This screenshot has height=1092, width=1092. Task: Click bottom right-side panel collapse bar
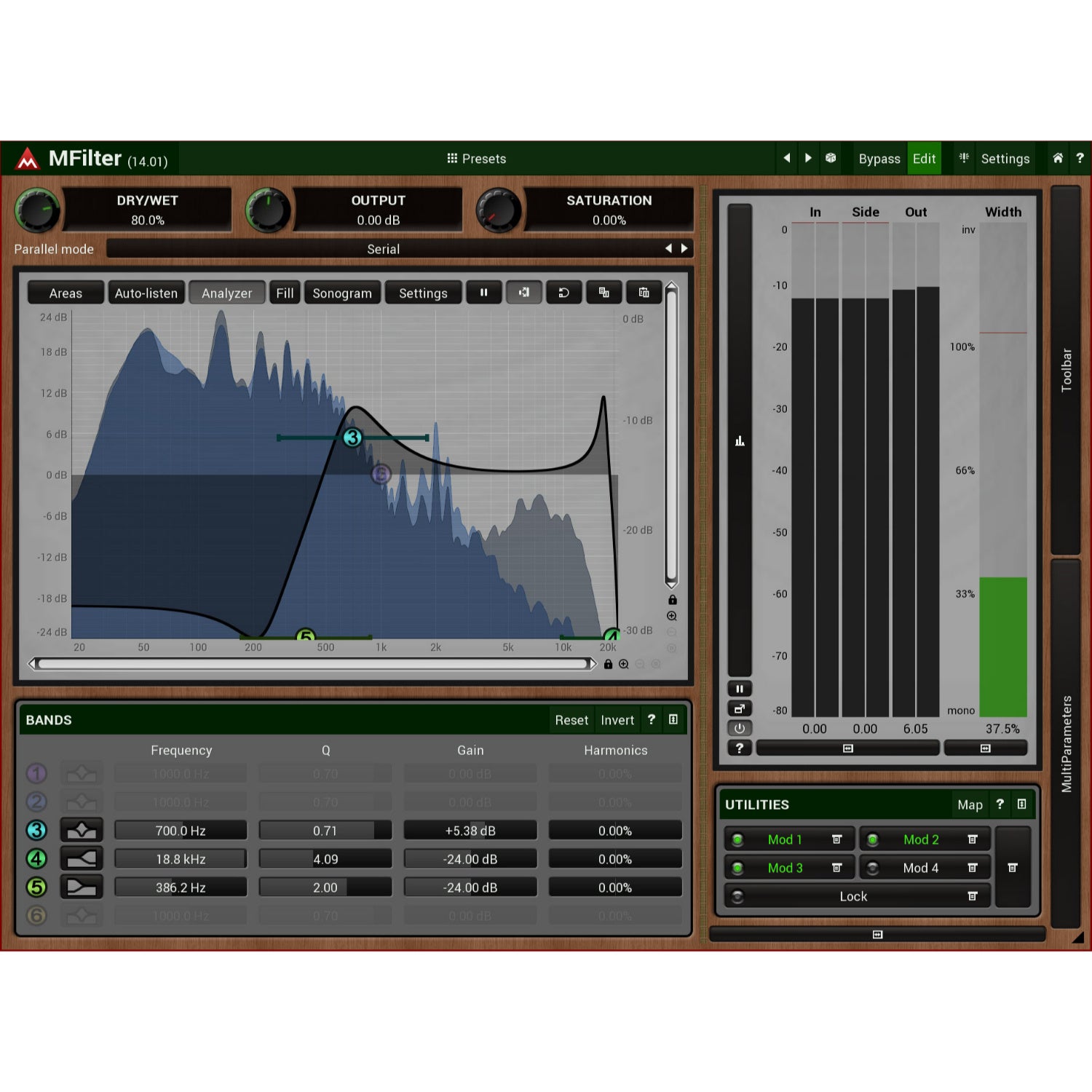click(x=877, y=934)
